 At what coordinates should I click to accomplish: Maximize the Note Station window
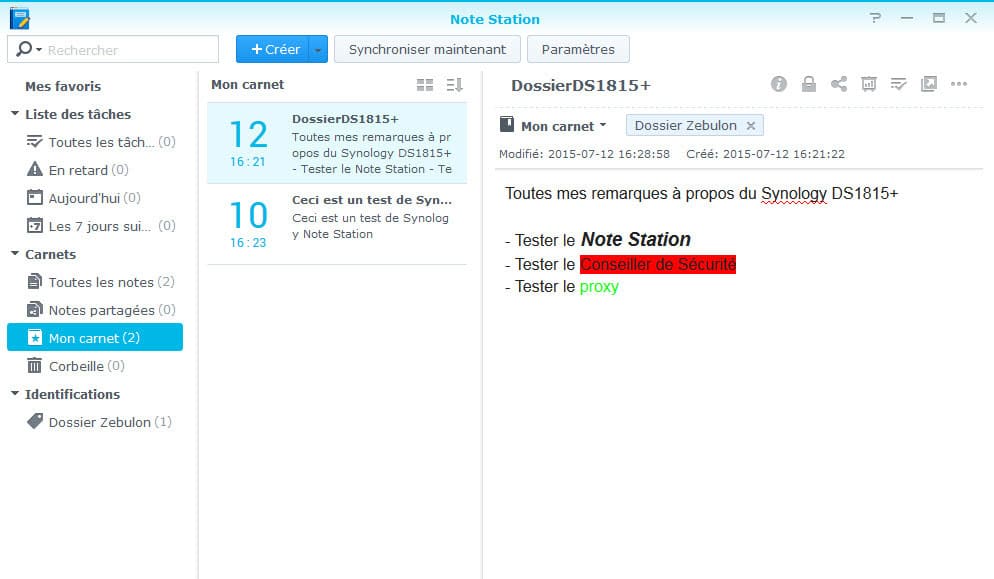click(939, 18)
